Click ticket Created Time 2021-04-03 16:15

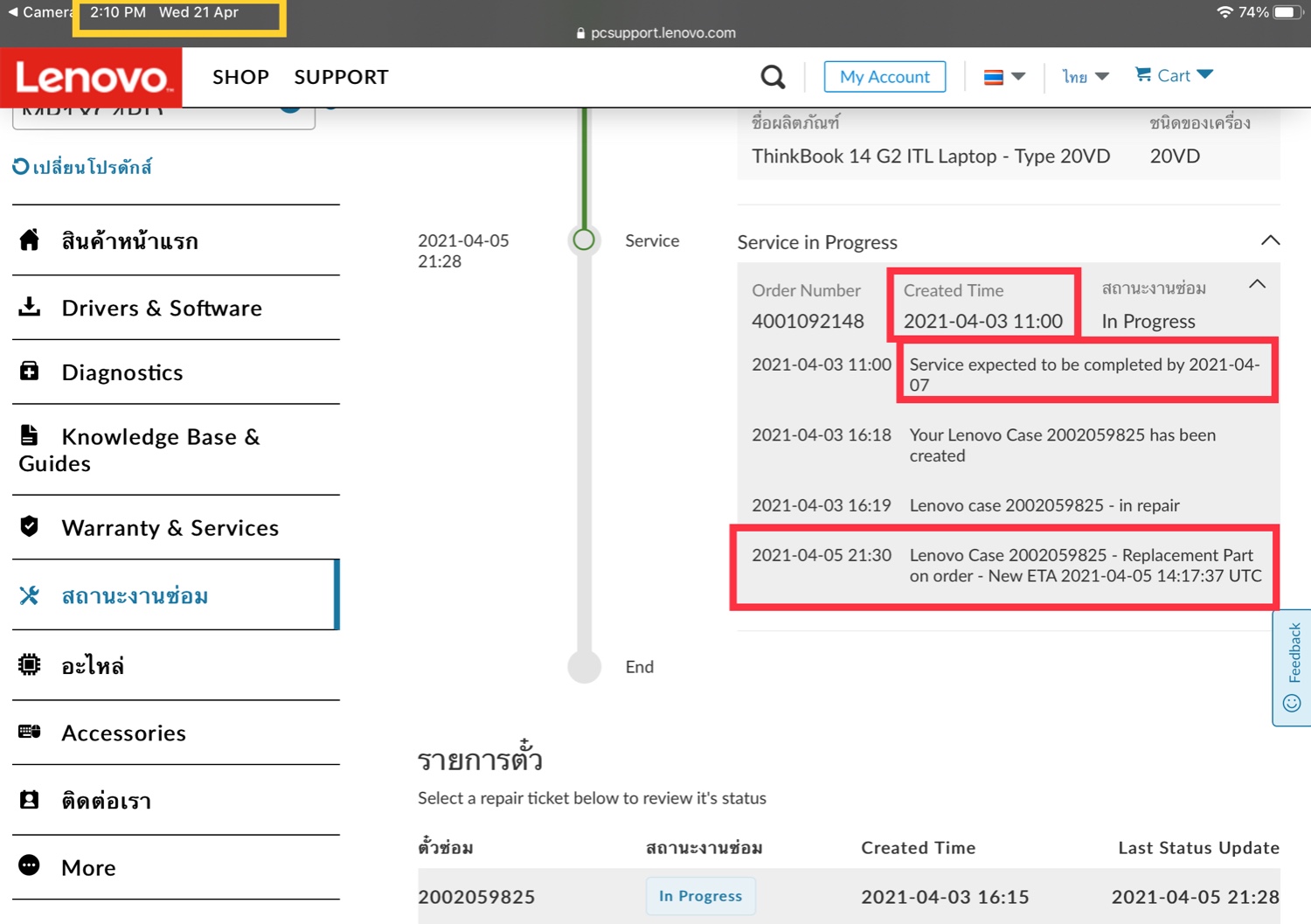tap(945, 896)
